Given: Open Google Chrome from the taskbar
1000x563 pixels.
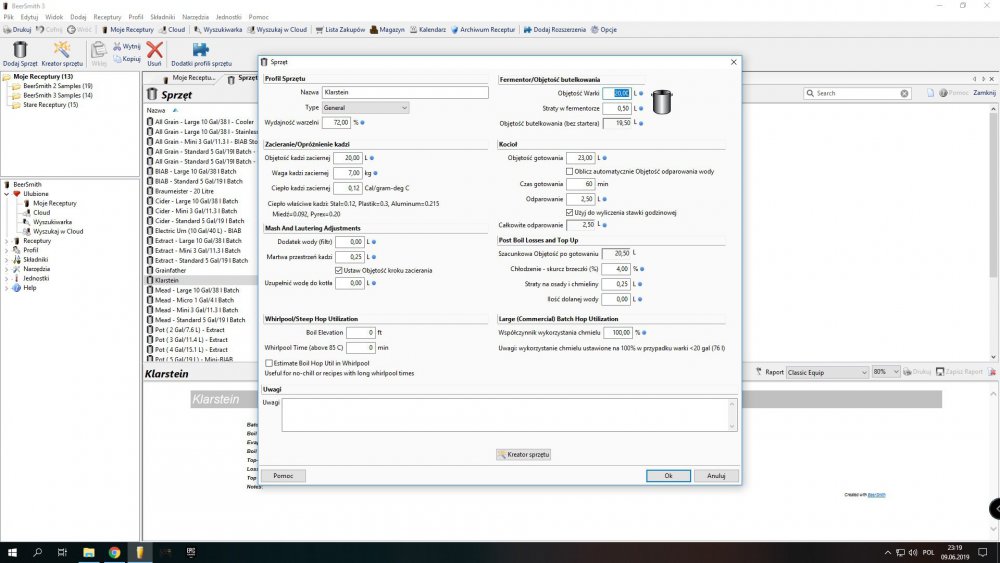Looking at the screenshot, I should 114,552.
